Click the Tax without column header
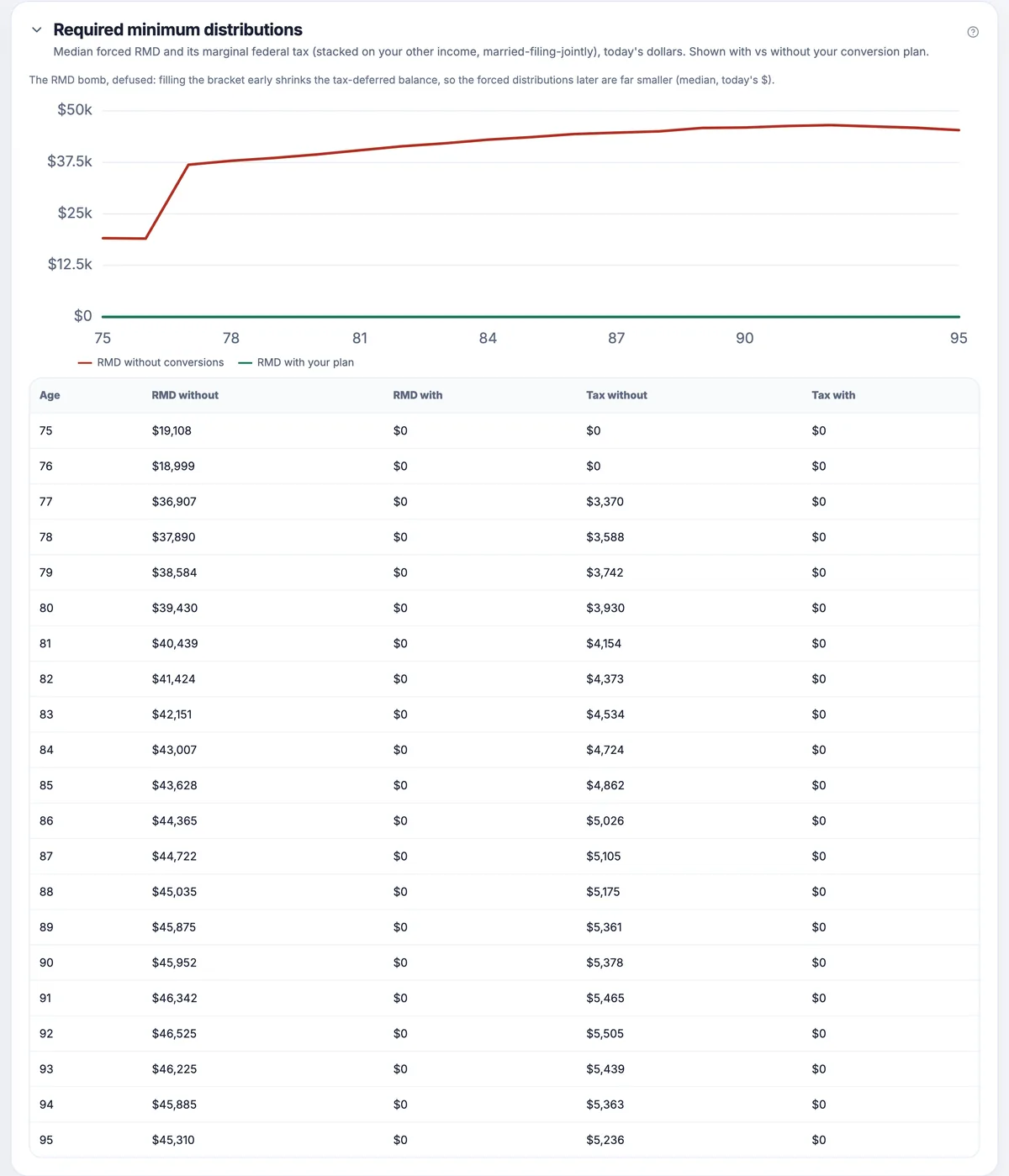 616,395
